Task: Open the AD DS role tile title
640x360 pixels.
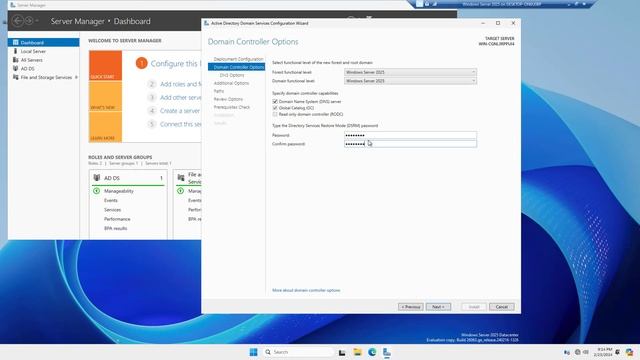Action: pos(112,178)
